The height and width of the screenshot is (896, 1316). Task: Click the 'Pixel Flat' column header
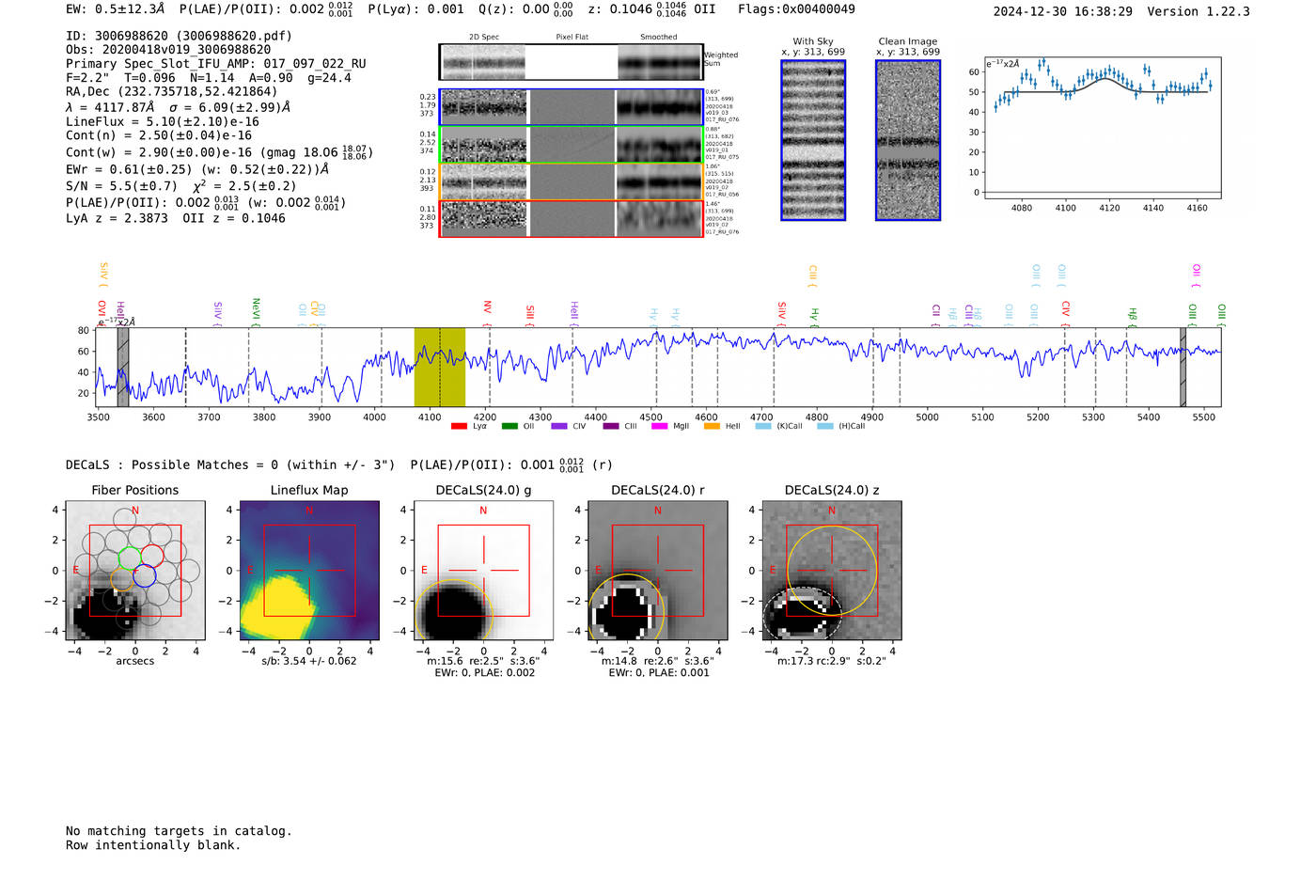click(572, 37)
